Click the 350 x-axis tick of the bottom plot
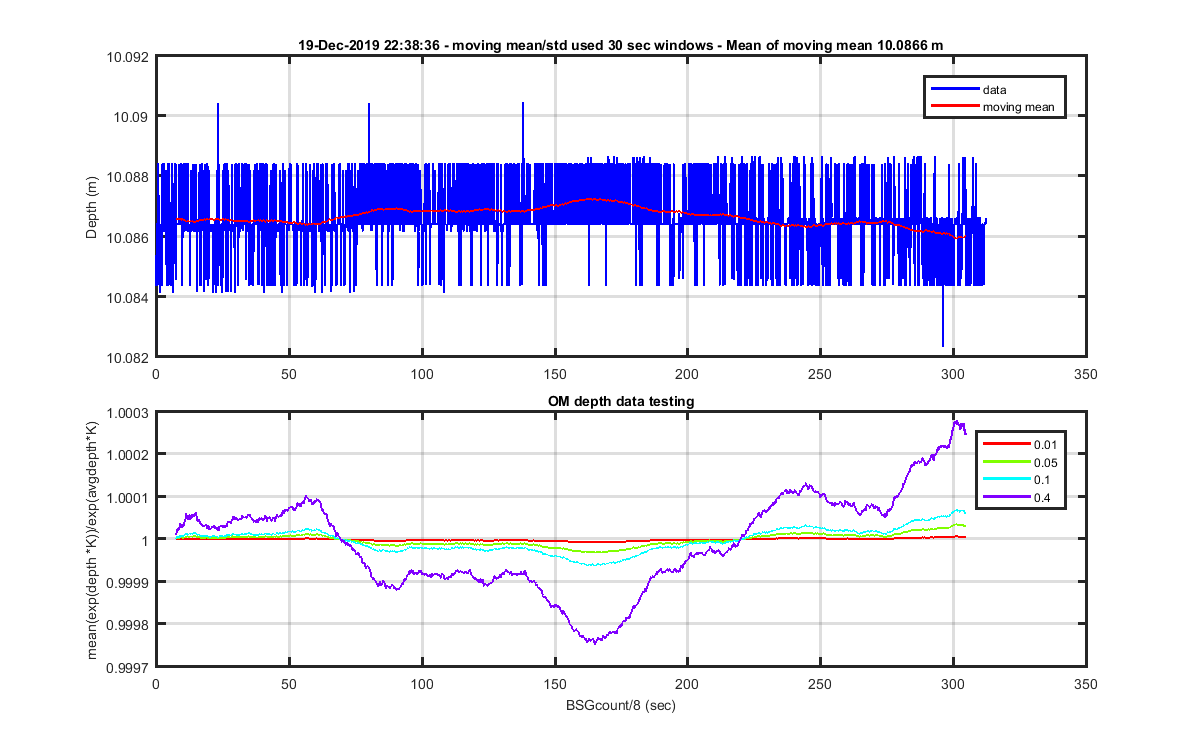1200x750 pixels. [x=1086, y=684]
